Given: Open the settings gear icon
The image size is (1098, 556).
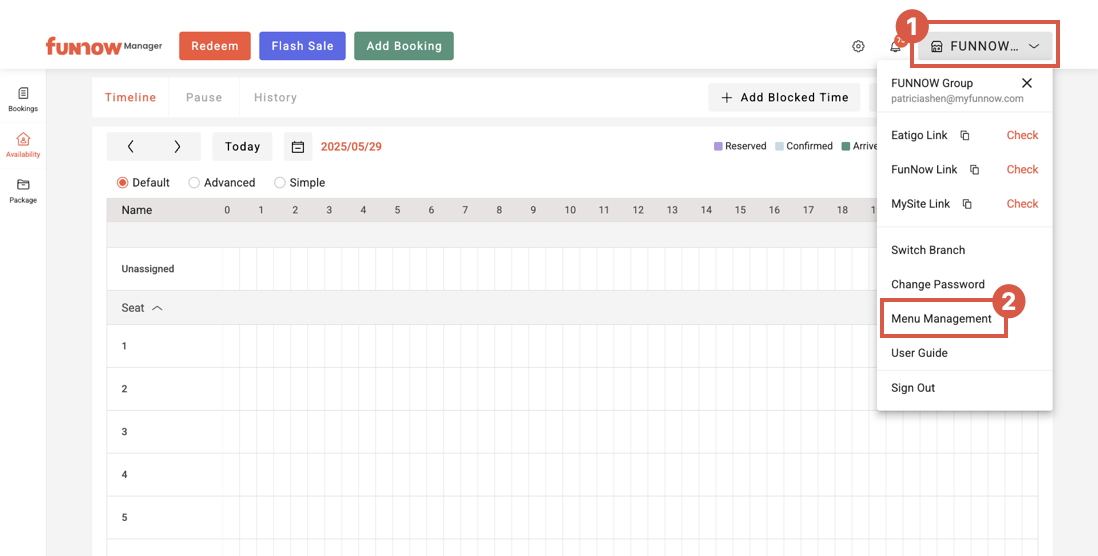Looking at the screenshot, I should 858,46.
